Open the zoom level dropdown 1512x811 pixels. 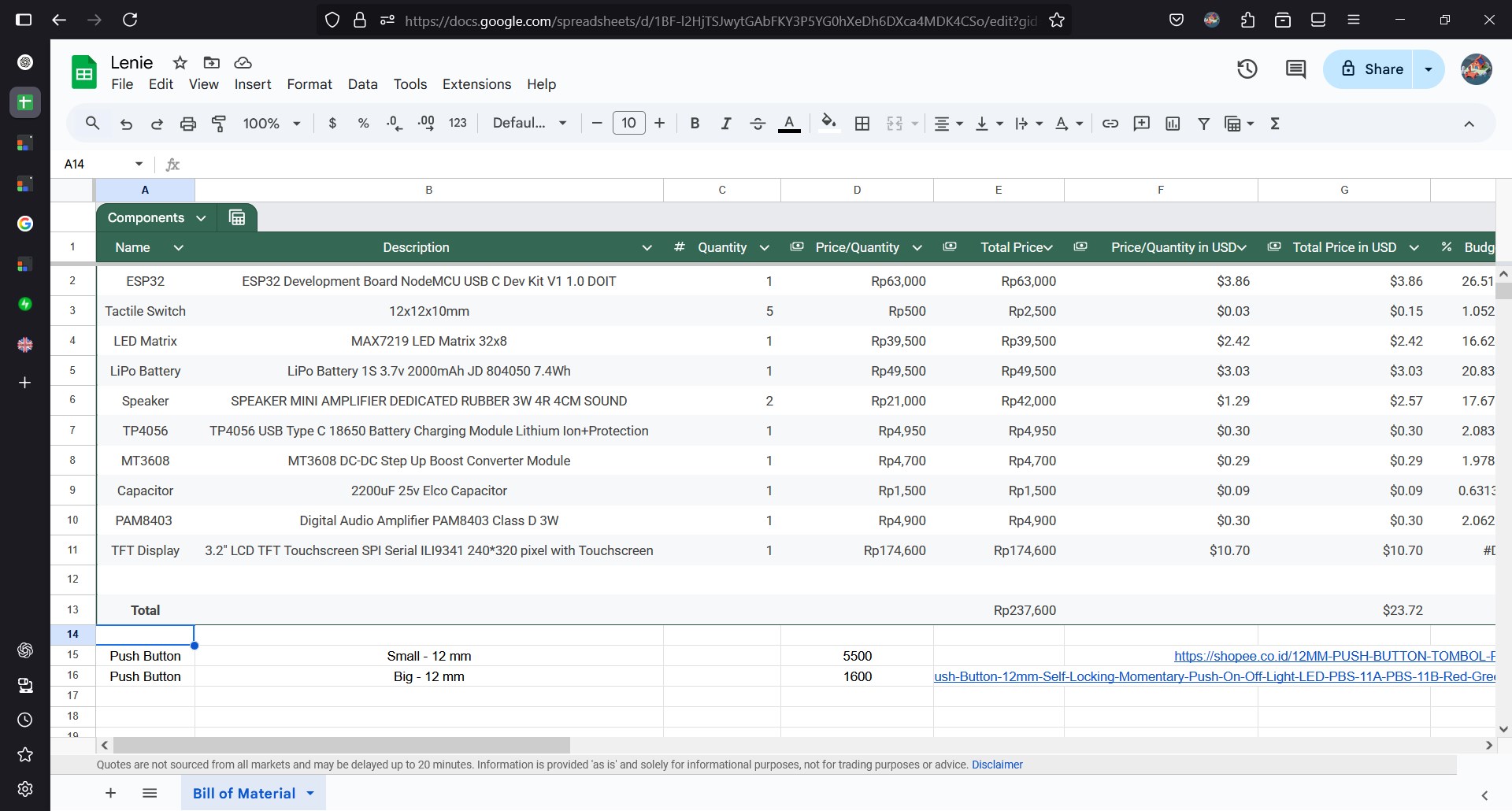tap(272, 124)
